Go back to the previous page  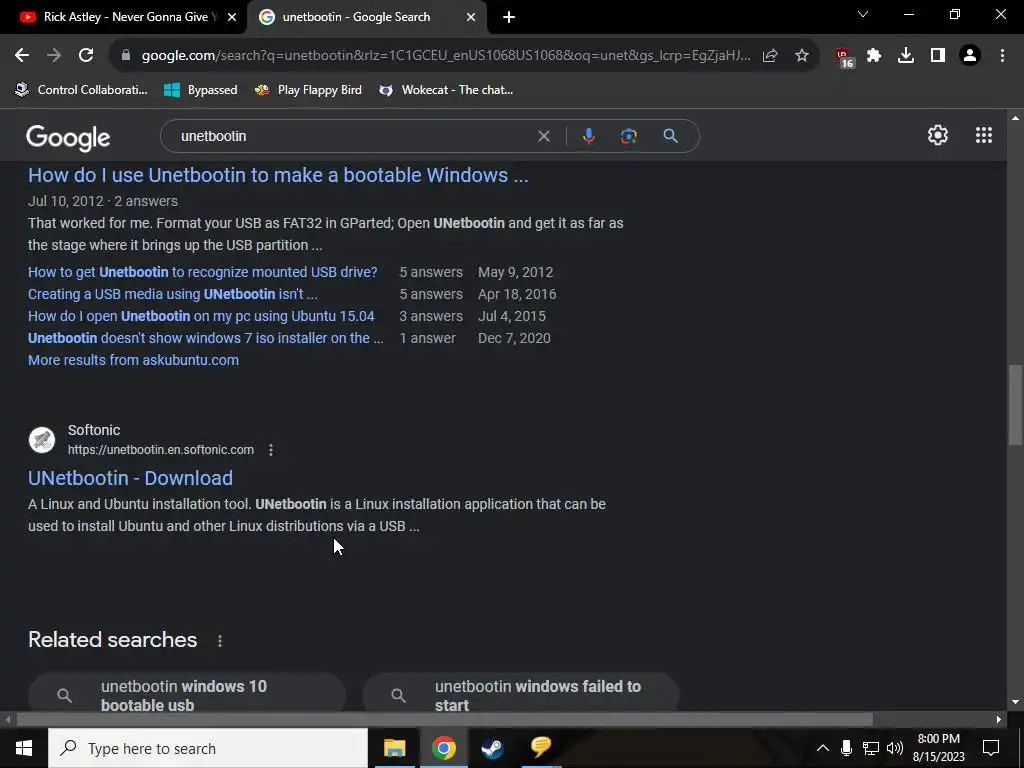pyautogui.click(x=22, y=56)
